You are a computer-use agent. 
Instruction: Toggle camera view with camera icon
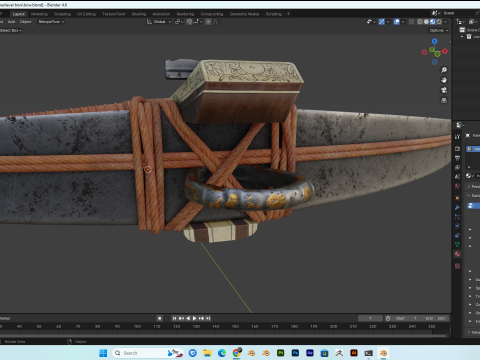444,90
